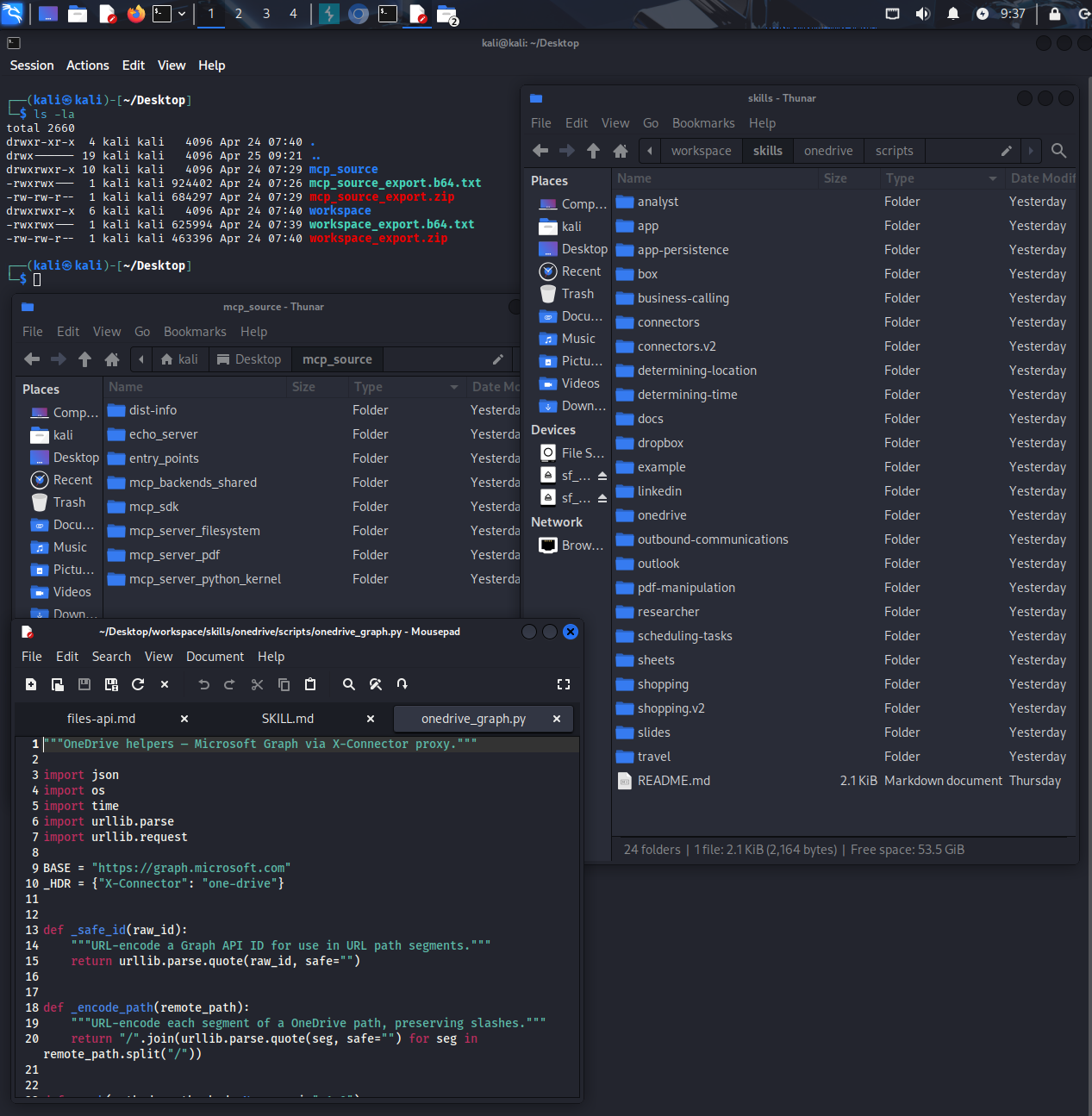Viewport: 1092px width, 1116px height.
Task: Click the lock screen icon in panel
Action: click(x=1054, y=13)
